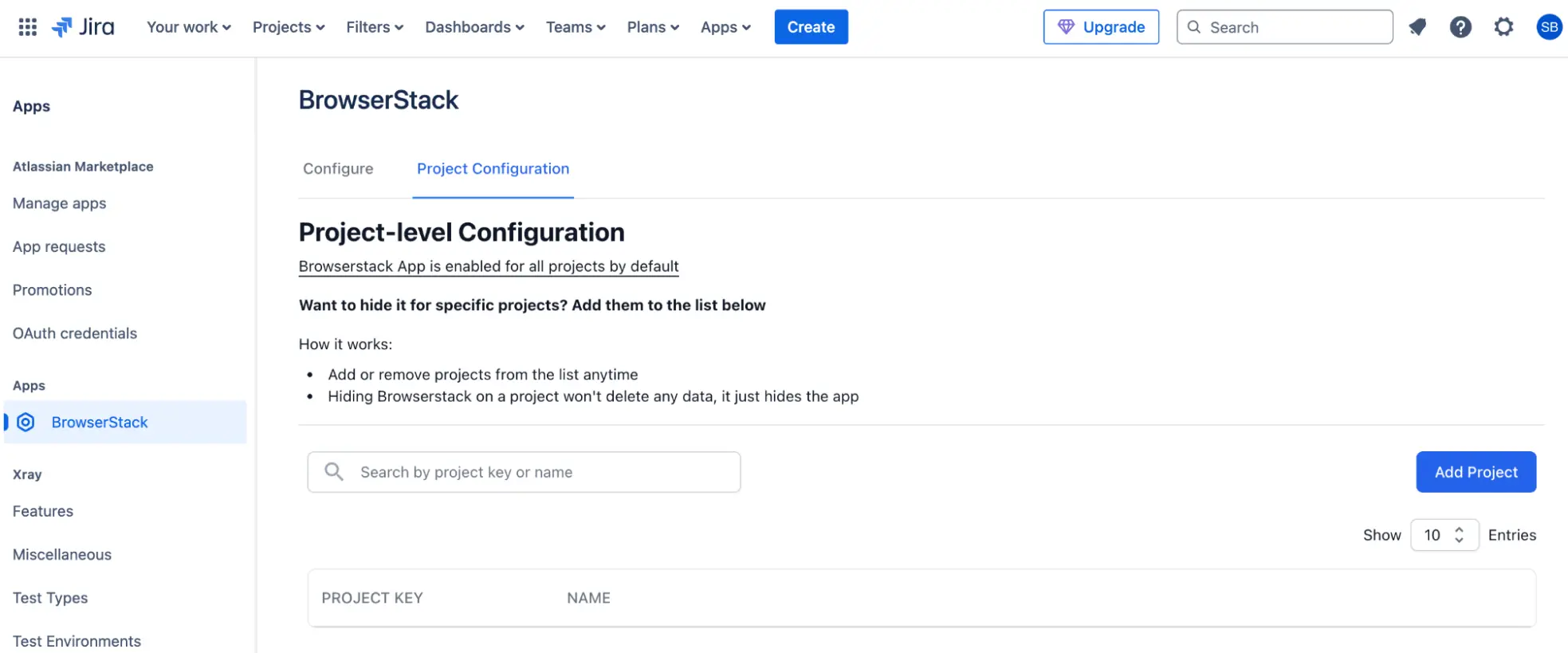Switch to the Configure tab
The height and width of the screenshot is (653, 1568).
(338, 169)
